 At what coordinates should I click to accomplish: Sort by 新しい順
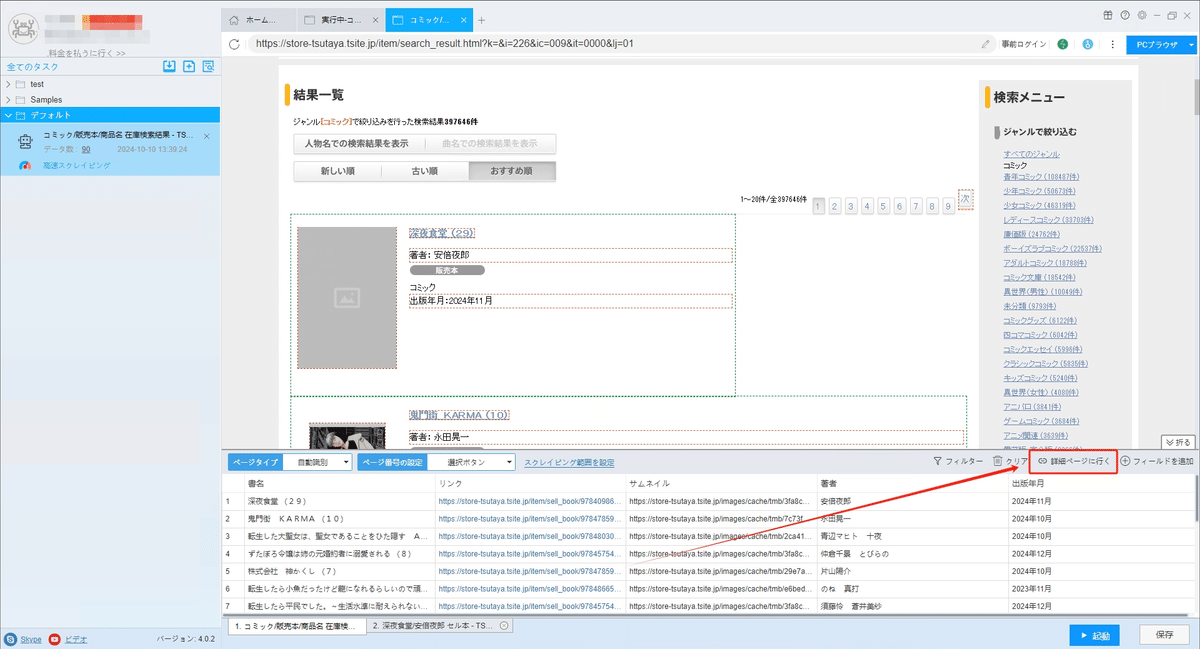(x=339, y=171)
